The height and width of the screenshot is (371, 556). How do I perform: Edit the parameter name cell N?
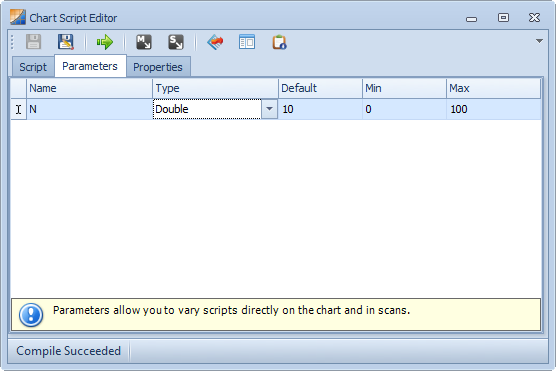pos(89,109)
